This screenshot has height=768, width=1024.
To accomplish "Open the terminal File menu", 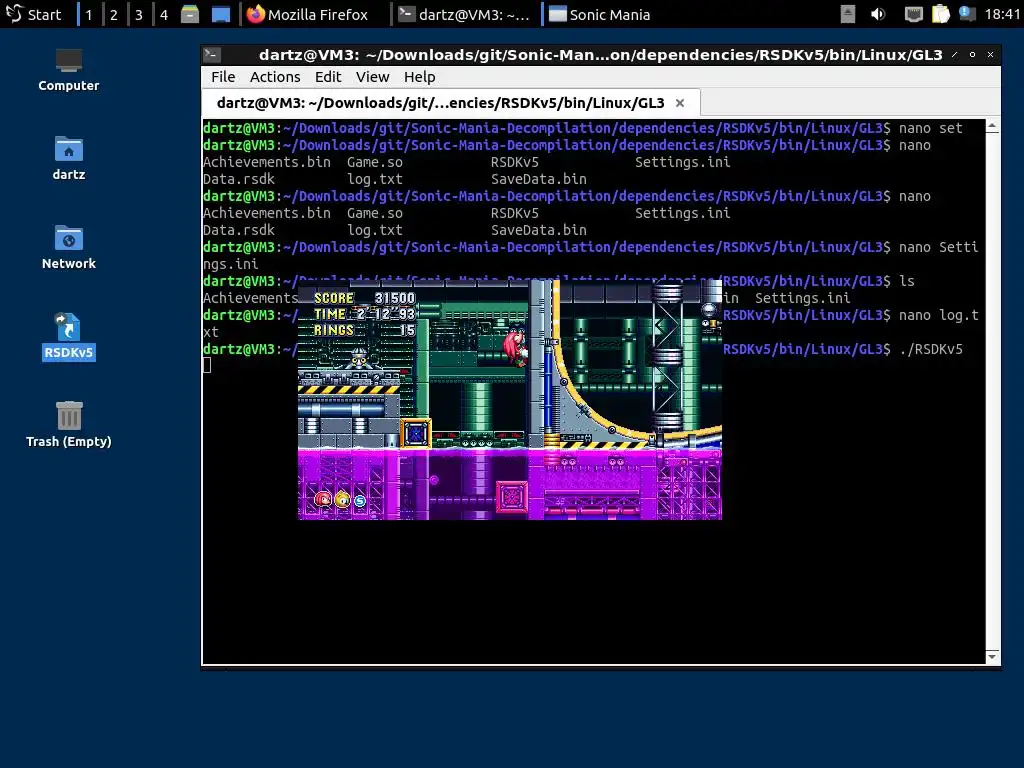I will [x=223, y=77].
